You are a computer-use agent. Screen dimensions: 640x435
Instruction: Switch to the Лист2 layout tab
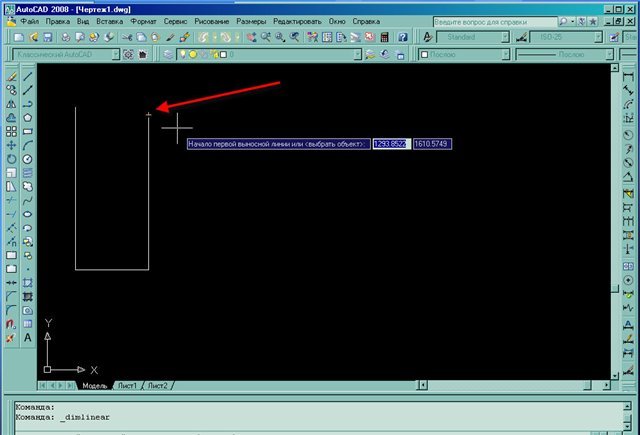click(x=157, y=385)
